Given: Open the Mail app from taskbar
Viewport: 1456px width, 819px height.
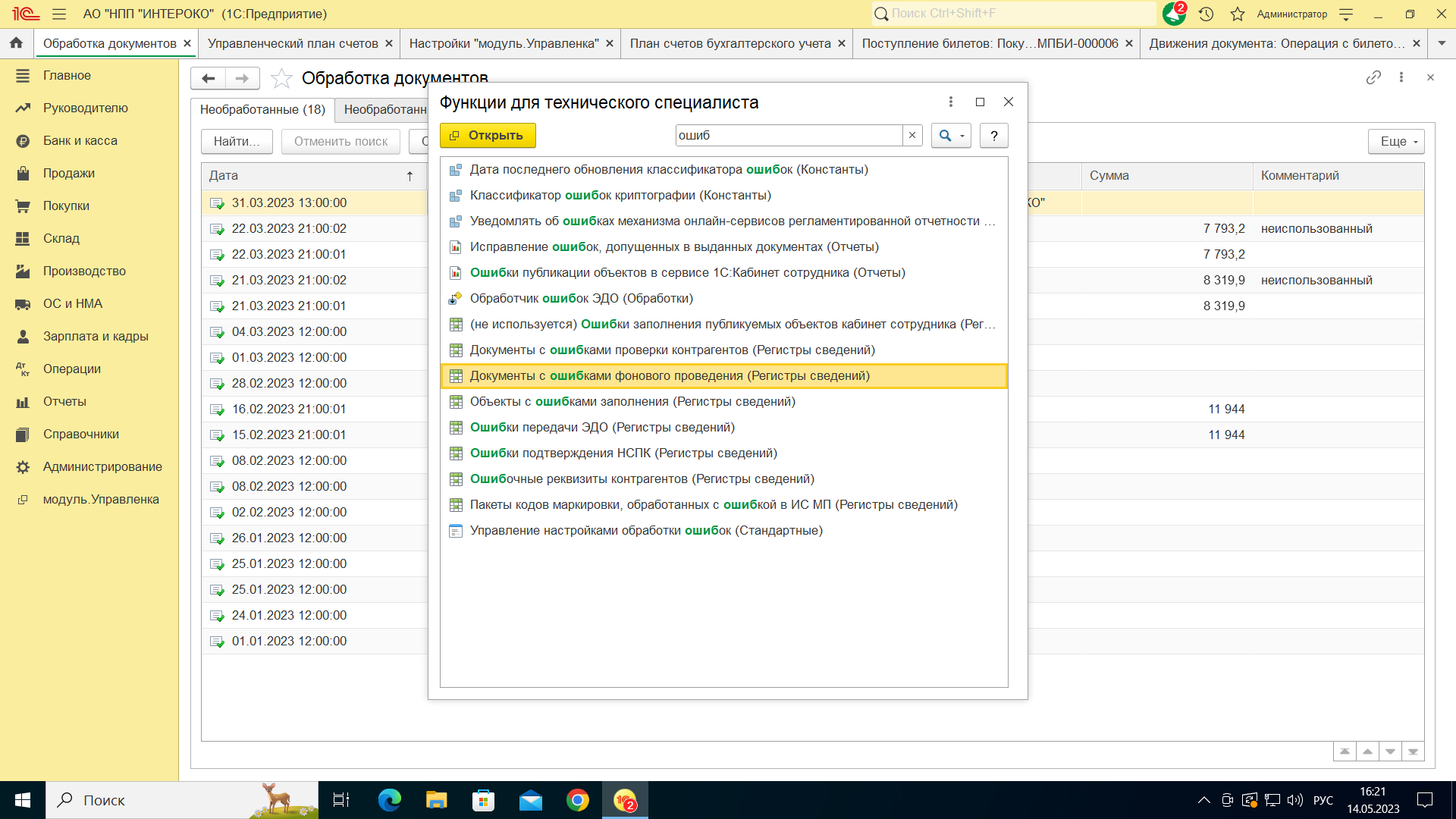Looking at the screenshot, I should [x=531, y=800].
